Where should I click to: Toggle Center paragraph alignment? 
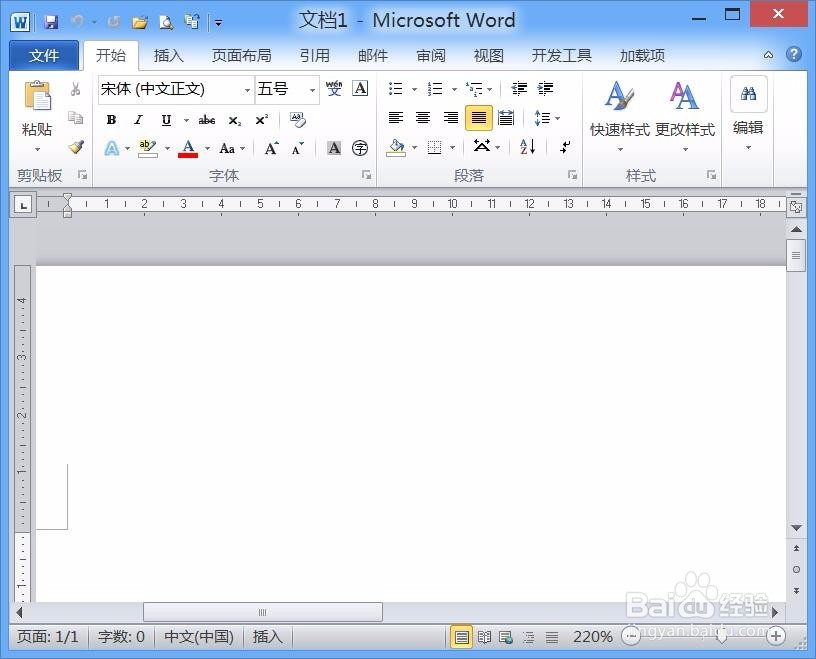(423, 118)
